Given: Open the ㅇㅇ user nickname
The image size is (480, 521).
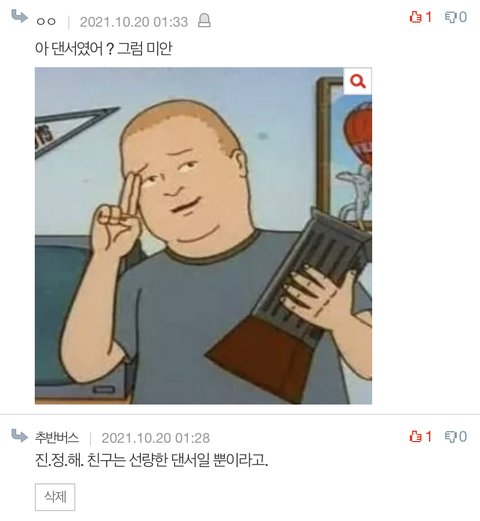Looking at the screenshot, I should [46, 22].
